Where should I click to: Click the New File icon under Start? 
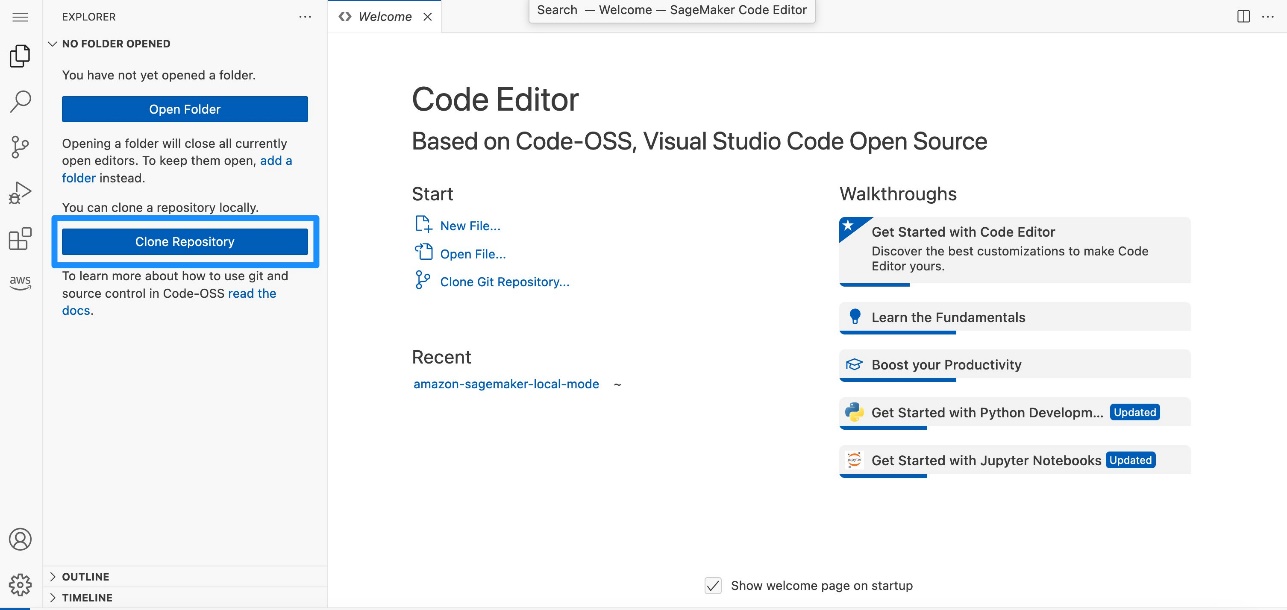(423, 225)
